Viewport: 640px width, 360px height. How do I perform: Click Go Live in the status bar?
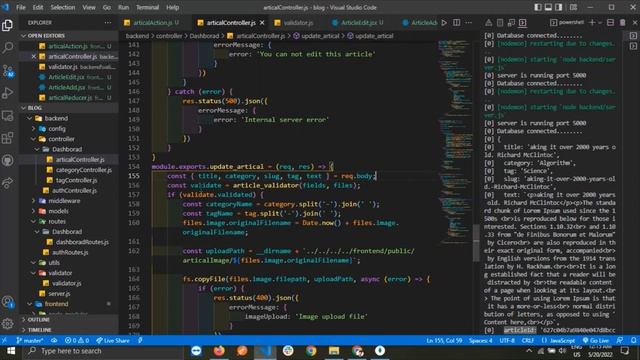coord(596,340)
